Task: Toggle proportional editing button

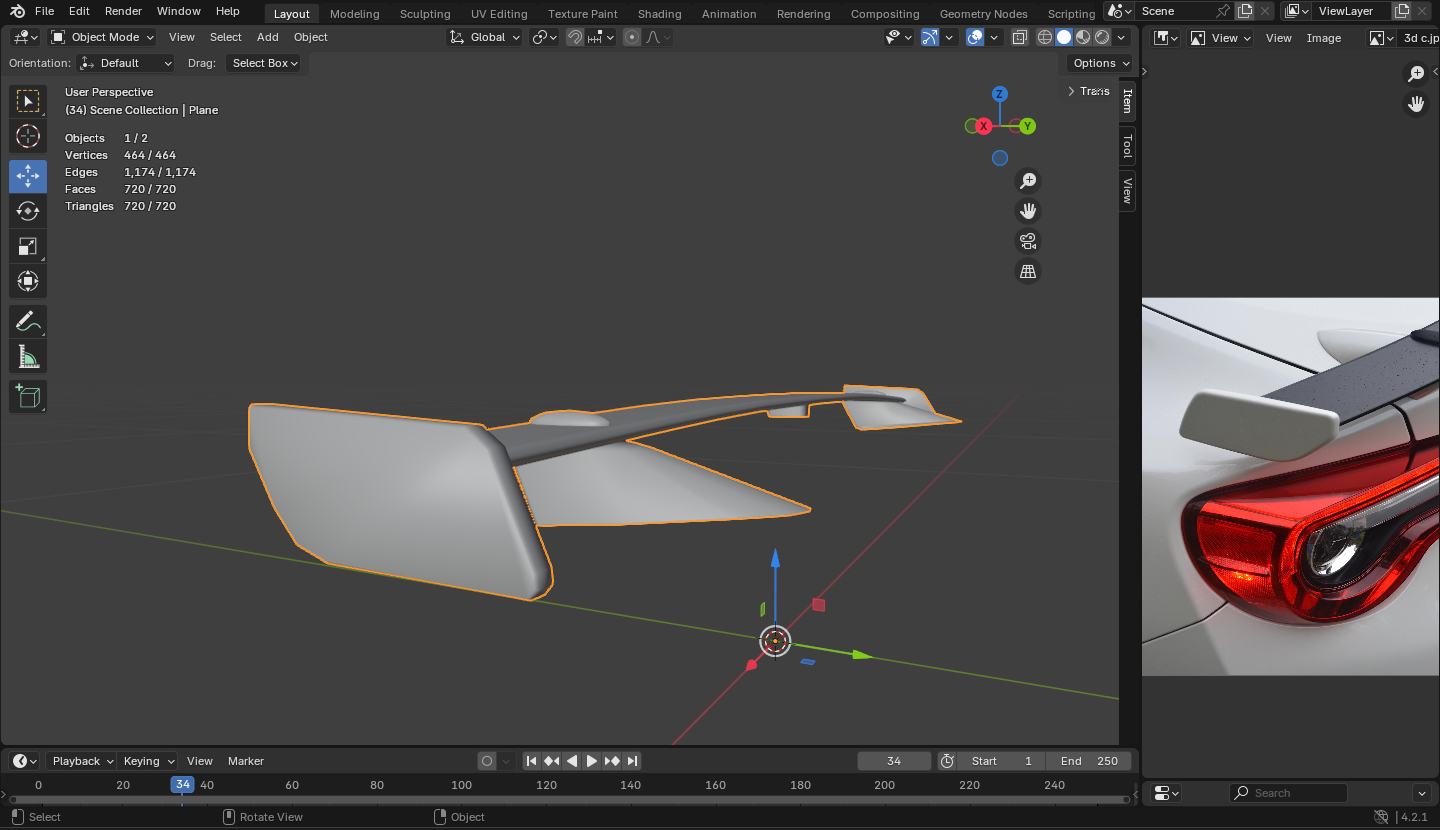Action: (632, 37)
